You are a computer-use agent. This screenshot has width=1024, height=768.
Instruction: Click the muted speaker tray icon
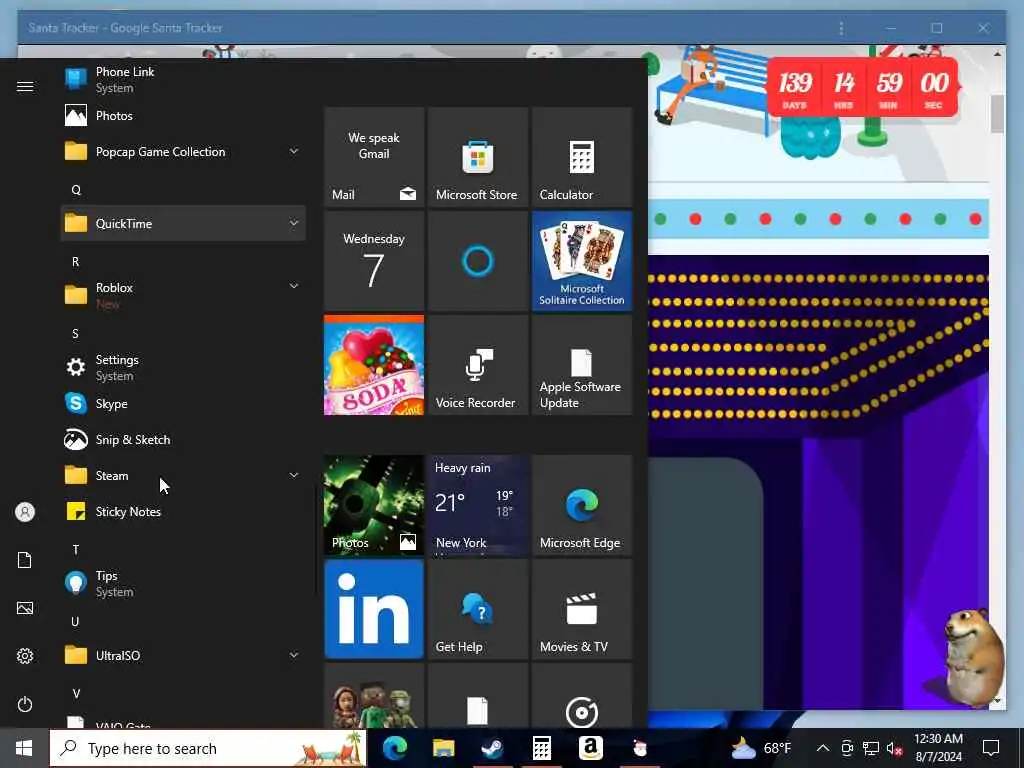point(895,748)
